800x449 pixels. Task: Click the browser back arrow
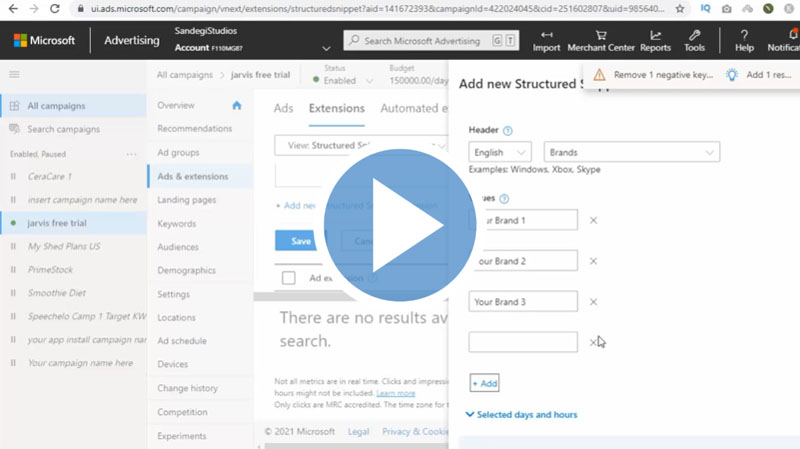(13, 9)
